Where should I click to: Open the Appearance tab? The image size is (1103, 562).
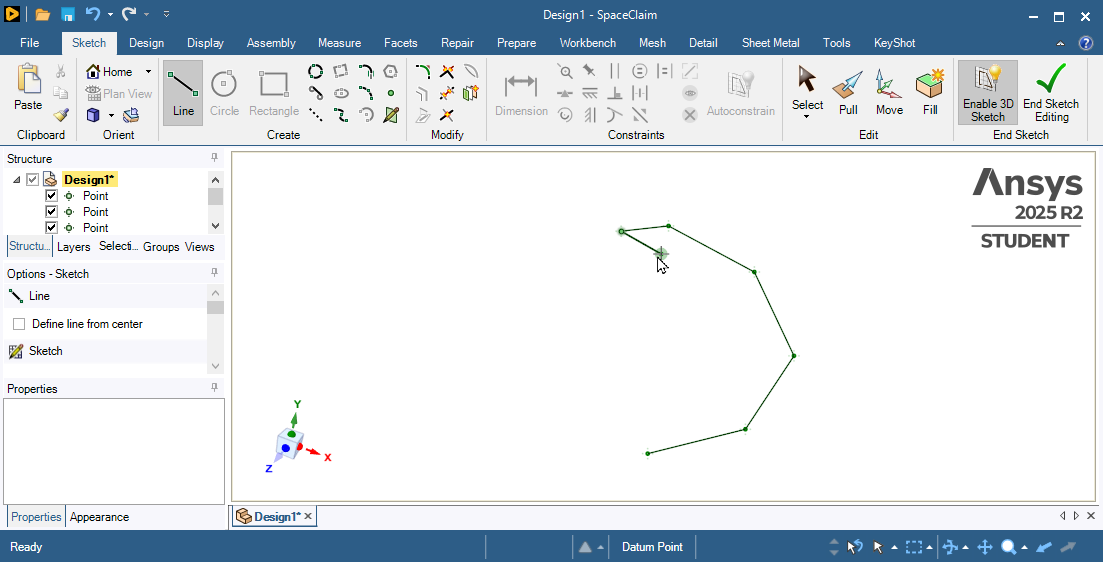tap(99, 517)
